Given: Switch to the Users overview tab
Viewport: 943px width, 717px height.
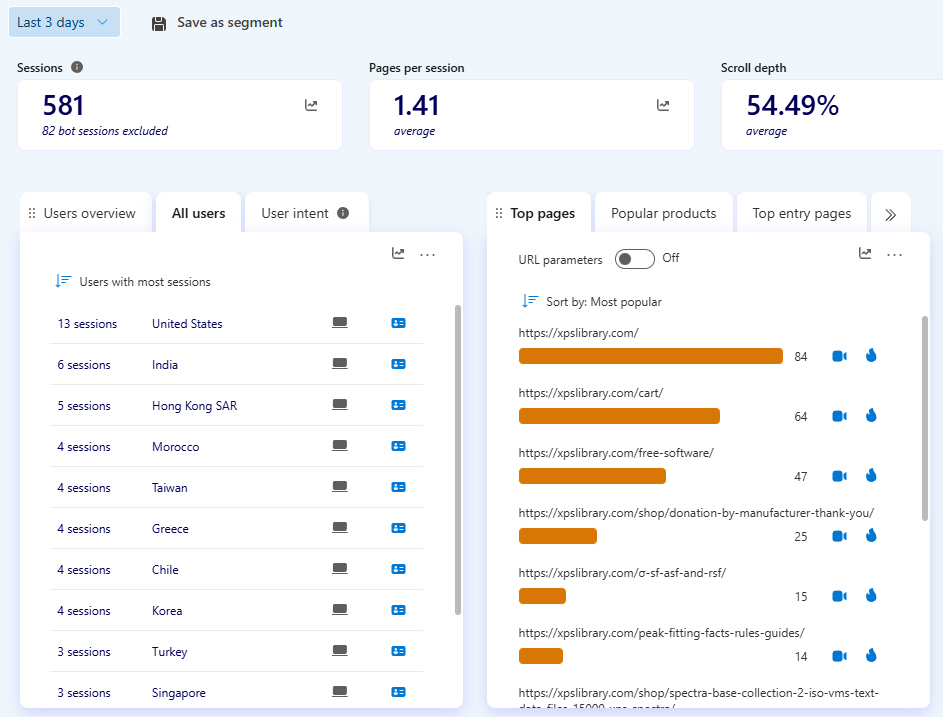Looking at the screenshot, I should pyautogui.click(x=88, y=213).
